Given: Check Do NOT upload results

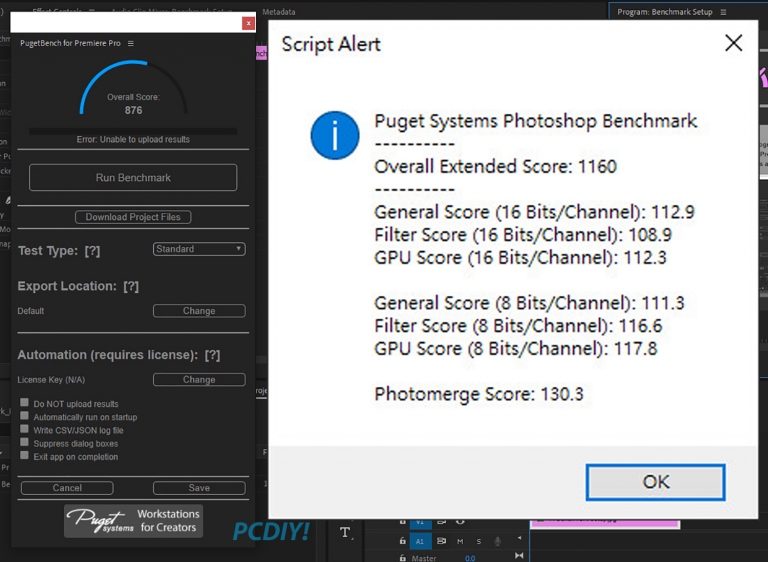Looking at the screenshot, I should click(x=24, y=402).
